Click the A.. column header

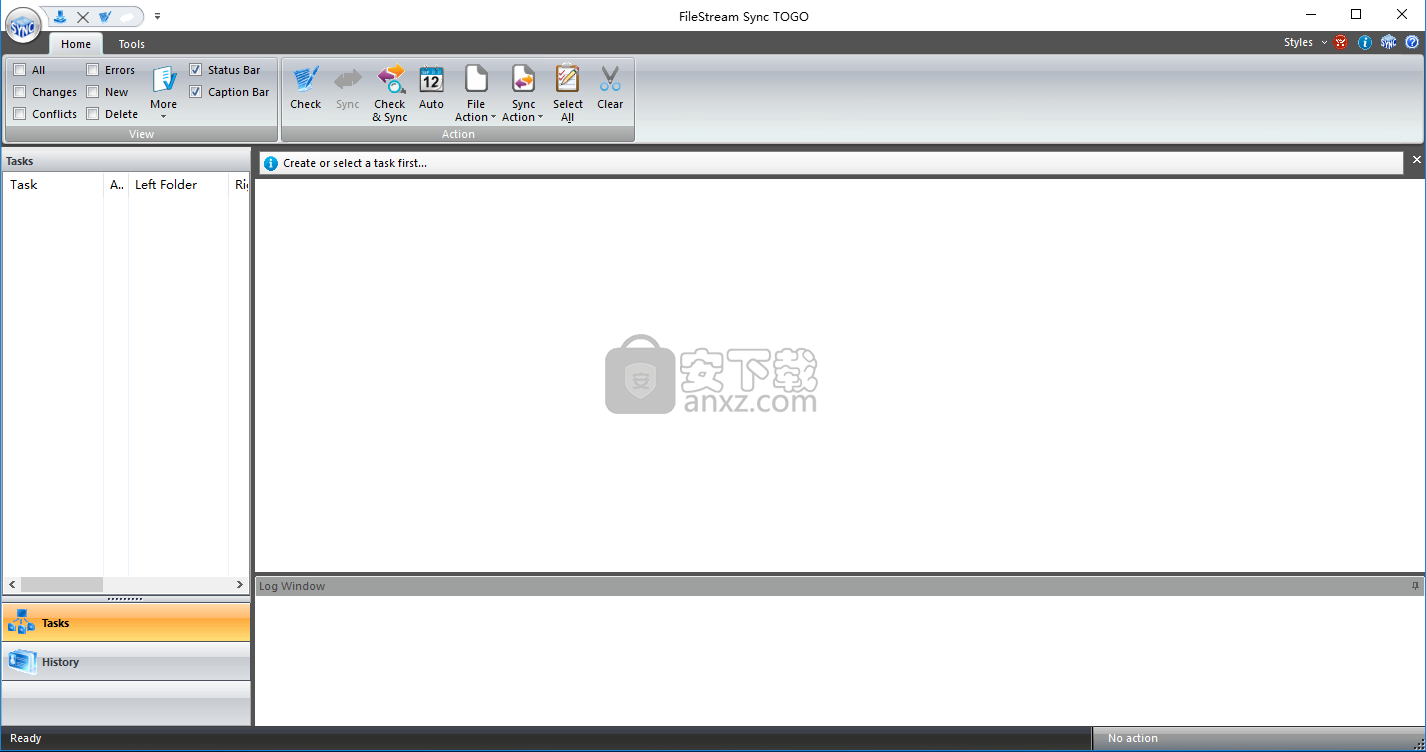click(x=116, y=184)
